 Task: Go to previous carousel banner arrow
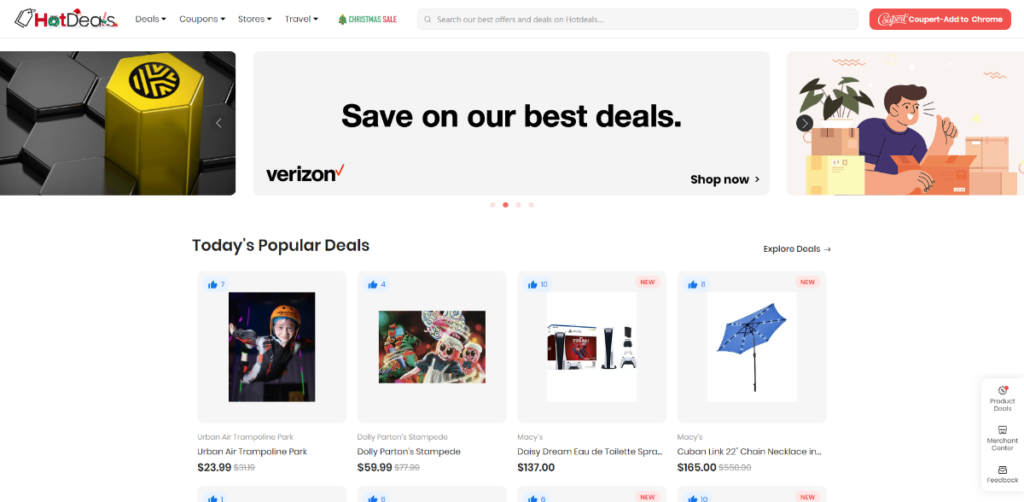coord(219,123)
